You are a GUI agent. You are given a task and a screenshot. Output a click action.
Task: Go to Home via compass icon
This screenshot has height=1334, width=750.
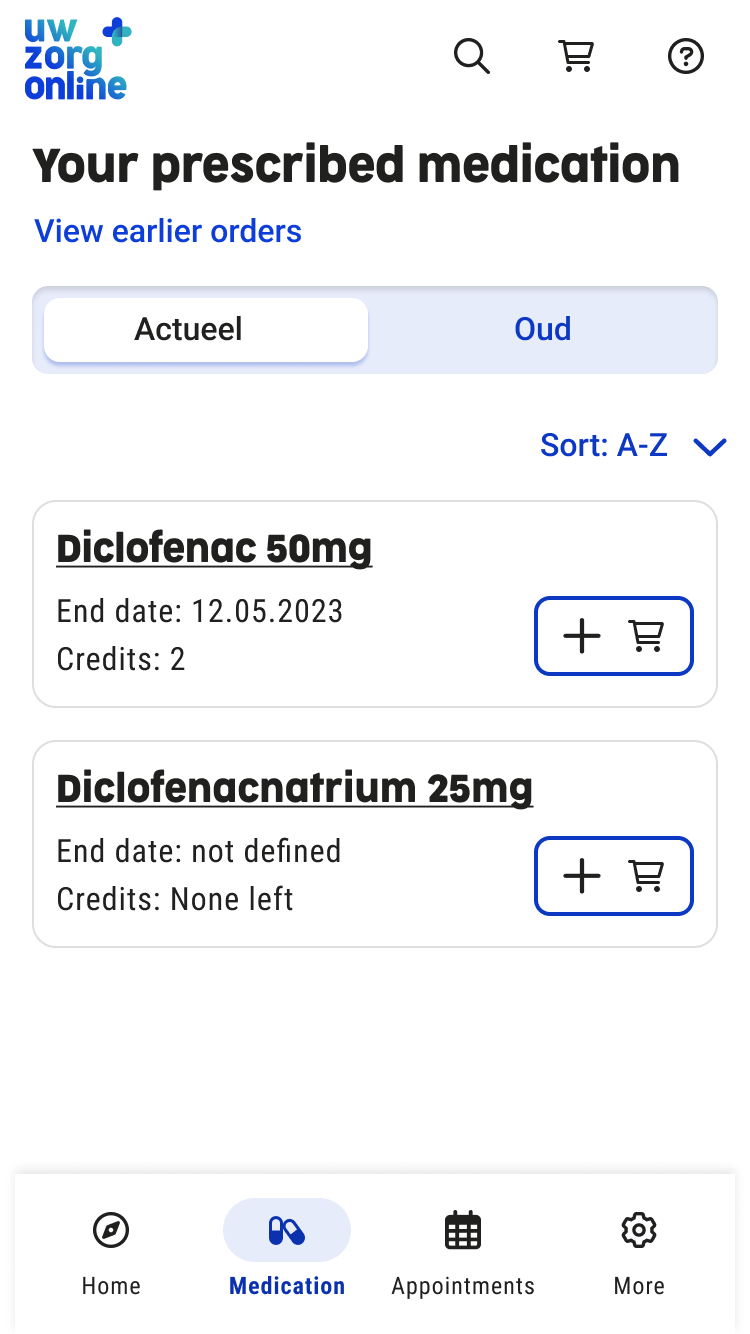(x=111, y=1230)
